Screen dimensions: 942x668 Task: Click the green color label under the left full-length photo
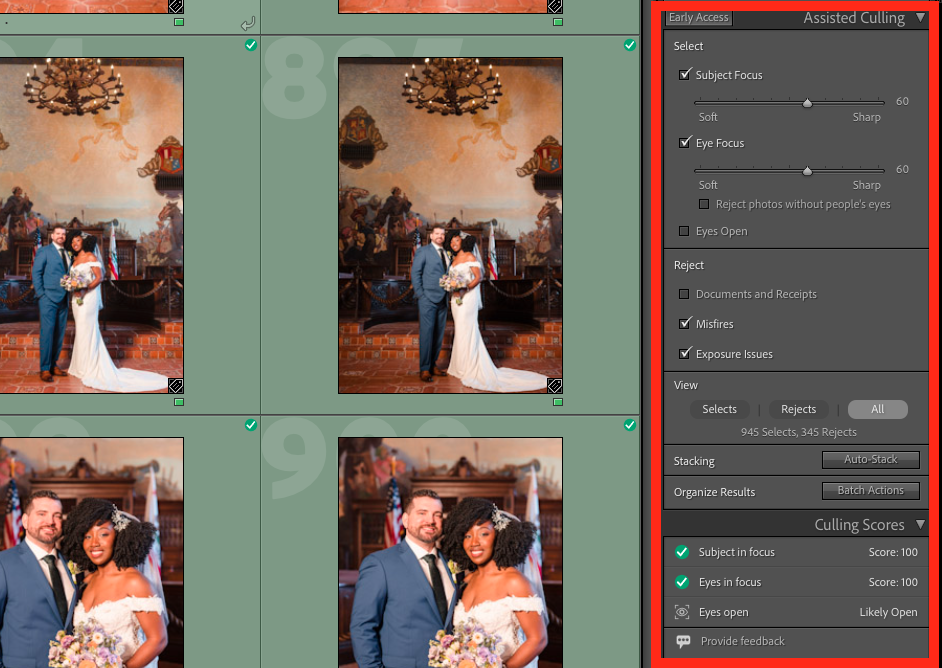[179, 402]
